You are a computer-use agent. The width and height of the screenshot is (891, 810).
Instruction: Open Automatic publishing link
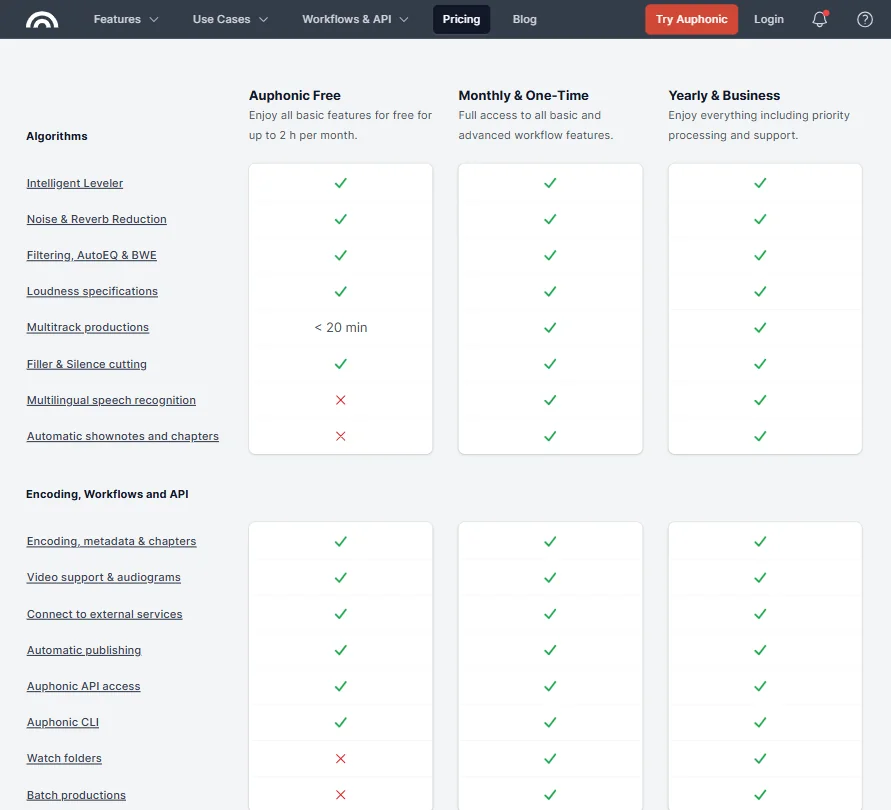click(x=84, y=650)
